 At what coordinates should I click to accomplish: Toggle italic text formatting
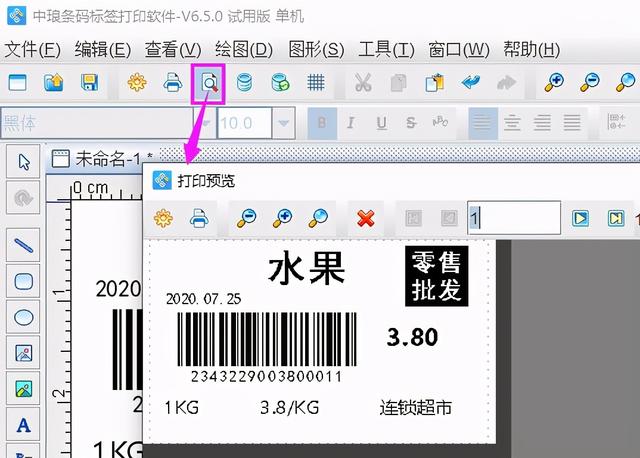point(352,124)
